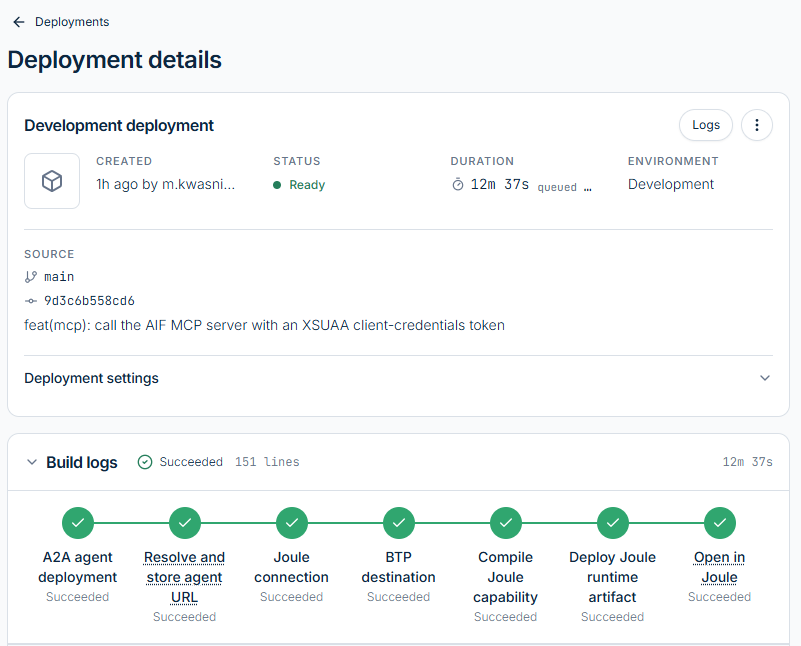Click the commit icon beside 9d3c6b558cd6
The image size is (801, 646).
(31, 301)
